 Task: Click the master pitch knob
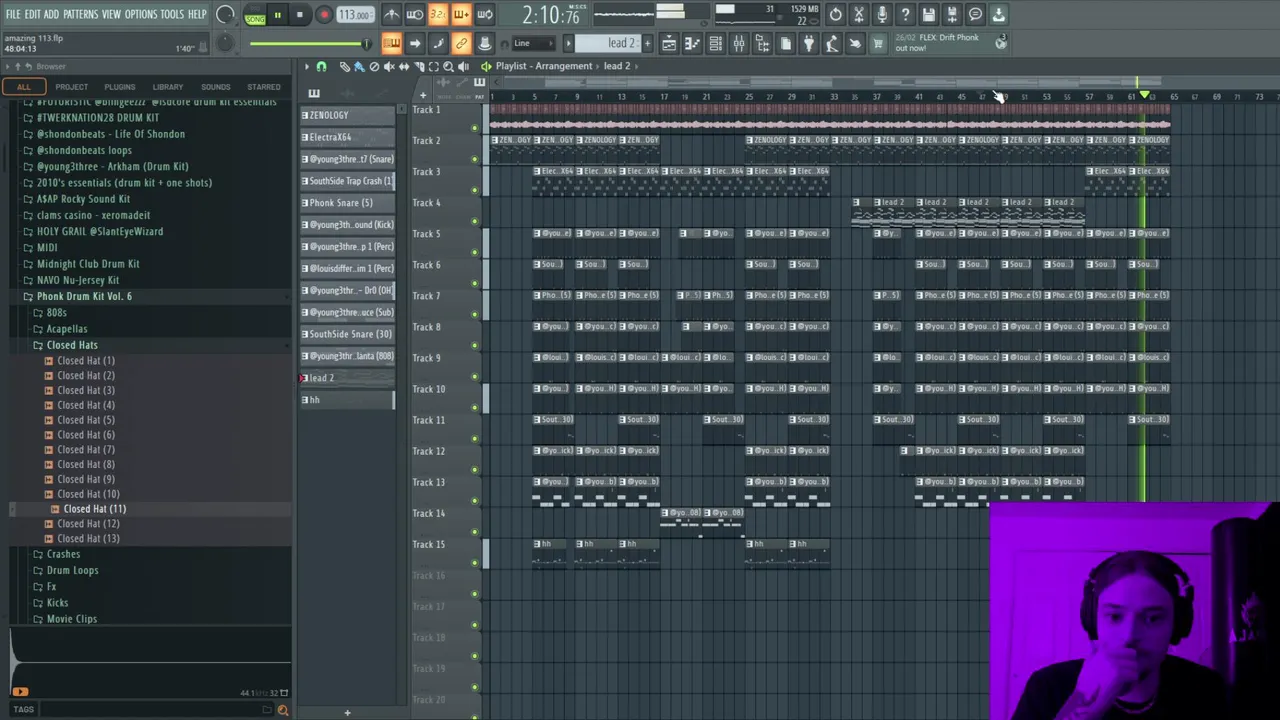225,43
